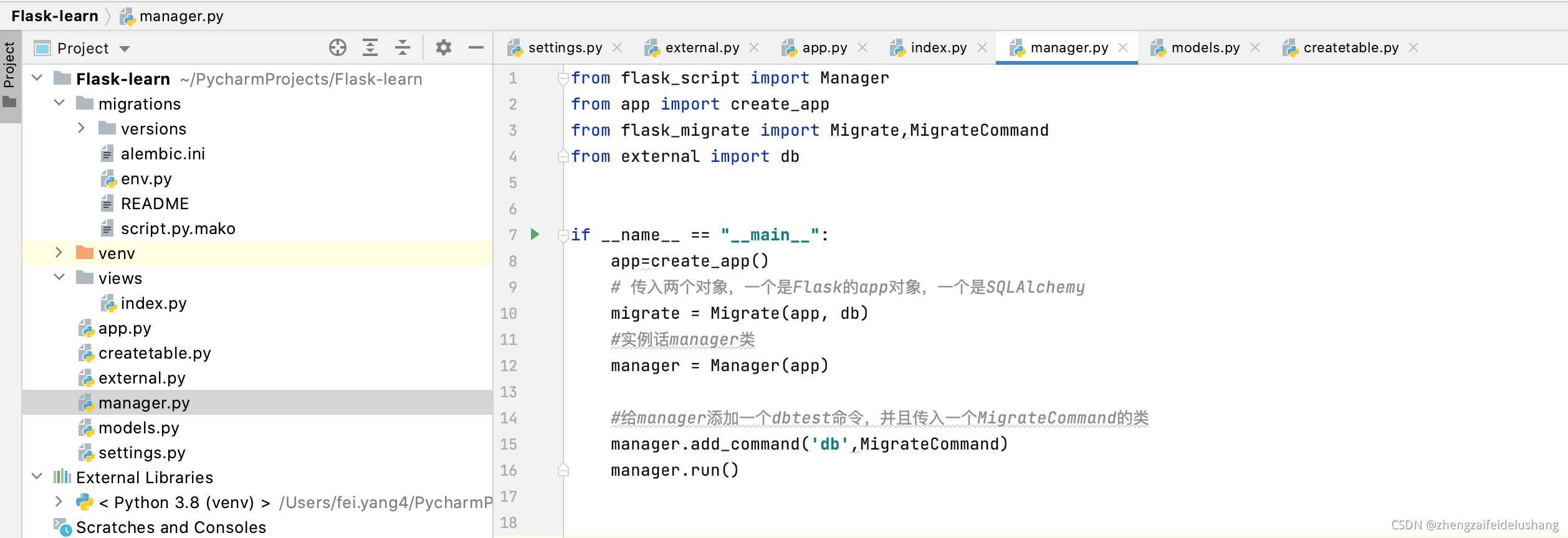Viewport: 1568px width, 538px height.
Task: Switch to the settings.py tab
Action: (565, 48)
